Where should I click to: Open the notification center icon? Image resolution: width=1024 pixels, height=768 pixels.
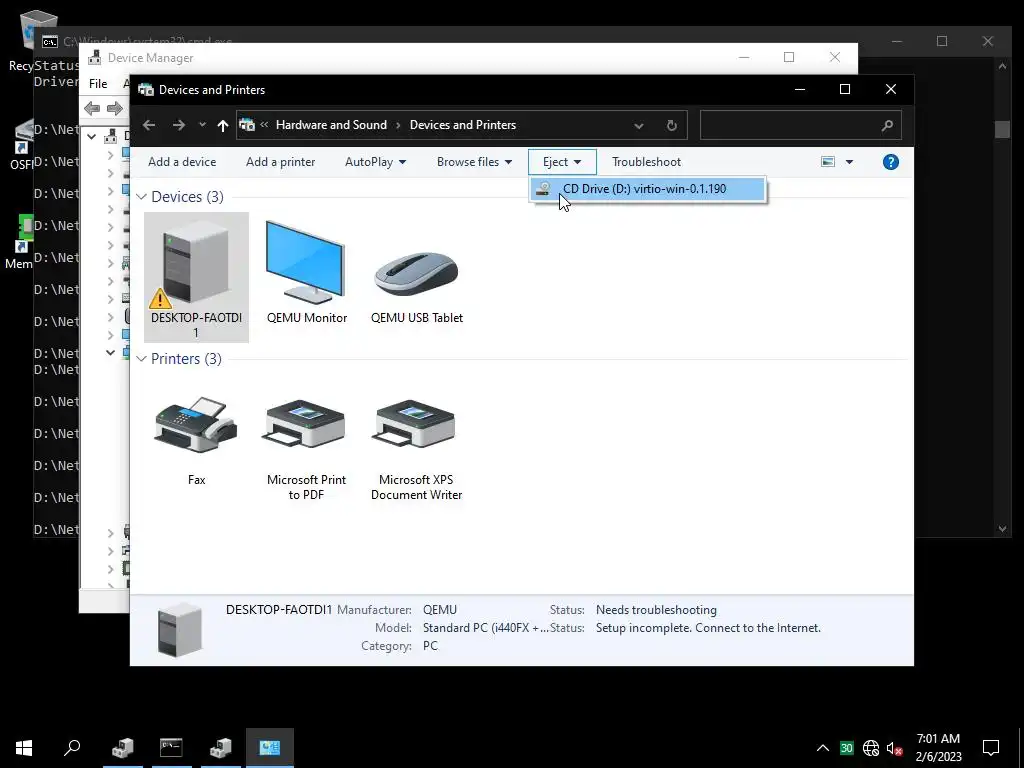991,748
